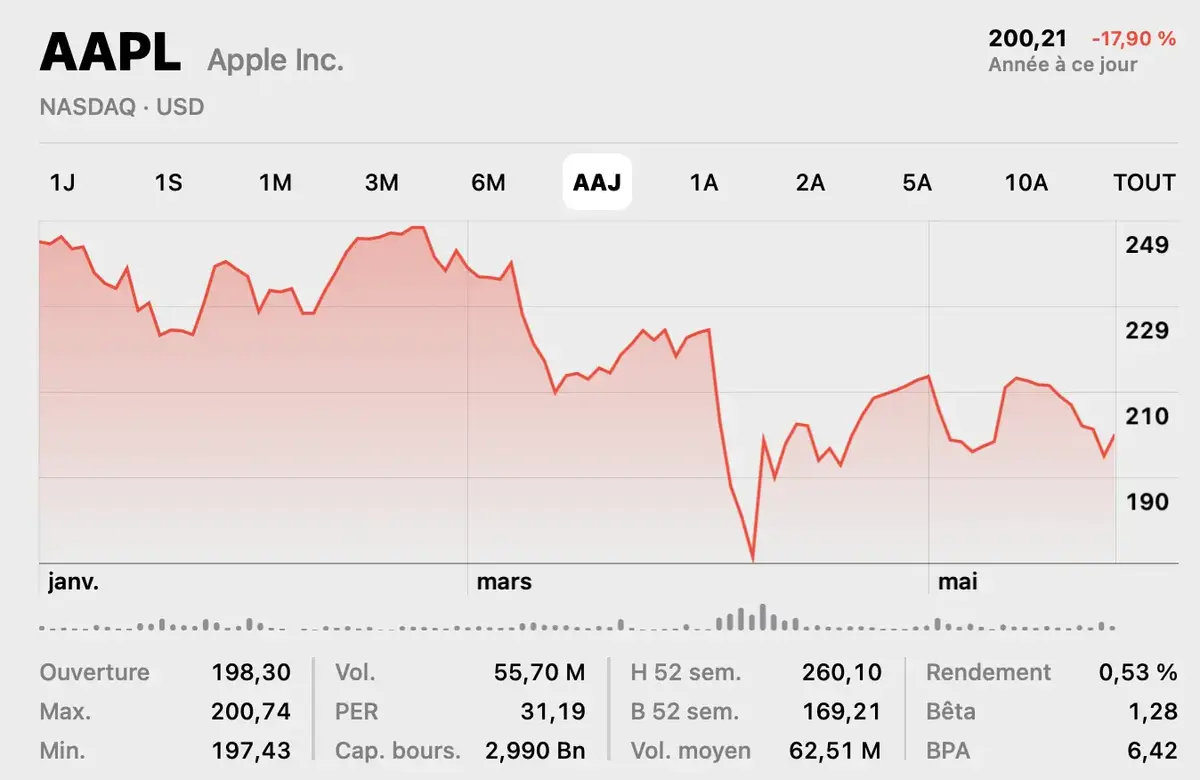This screenshot has width=1200, height=780.
Task: Click the Cap. bours. market cap value
Action: 538,750
